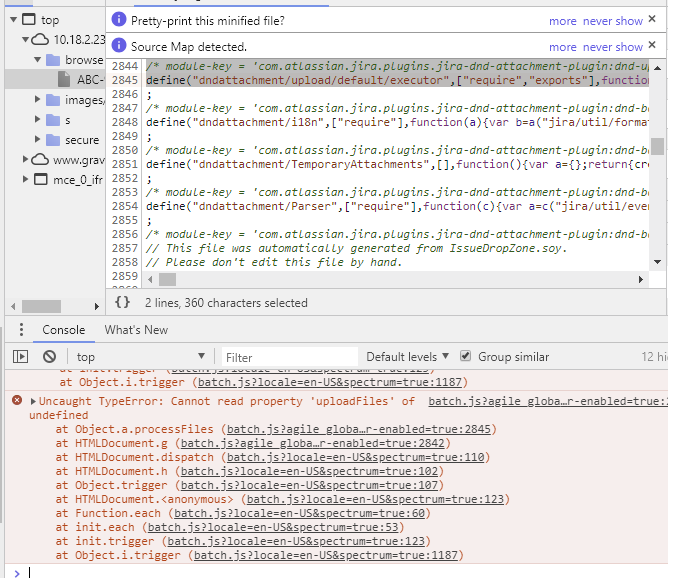
Task: Open HTMLDocument.g batch.js:2842 stack link
Action: point(312,443)
